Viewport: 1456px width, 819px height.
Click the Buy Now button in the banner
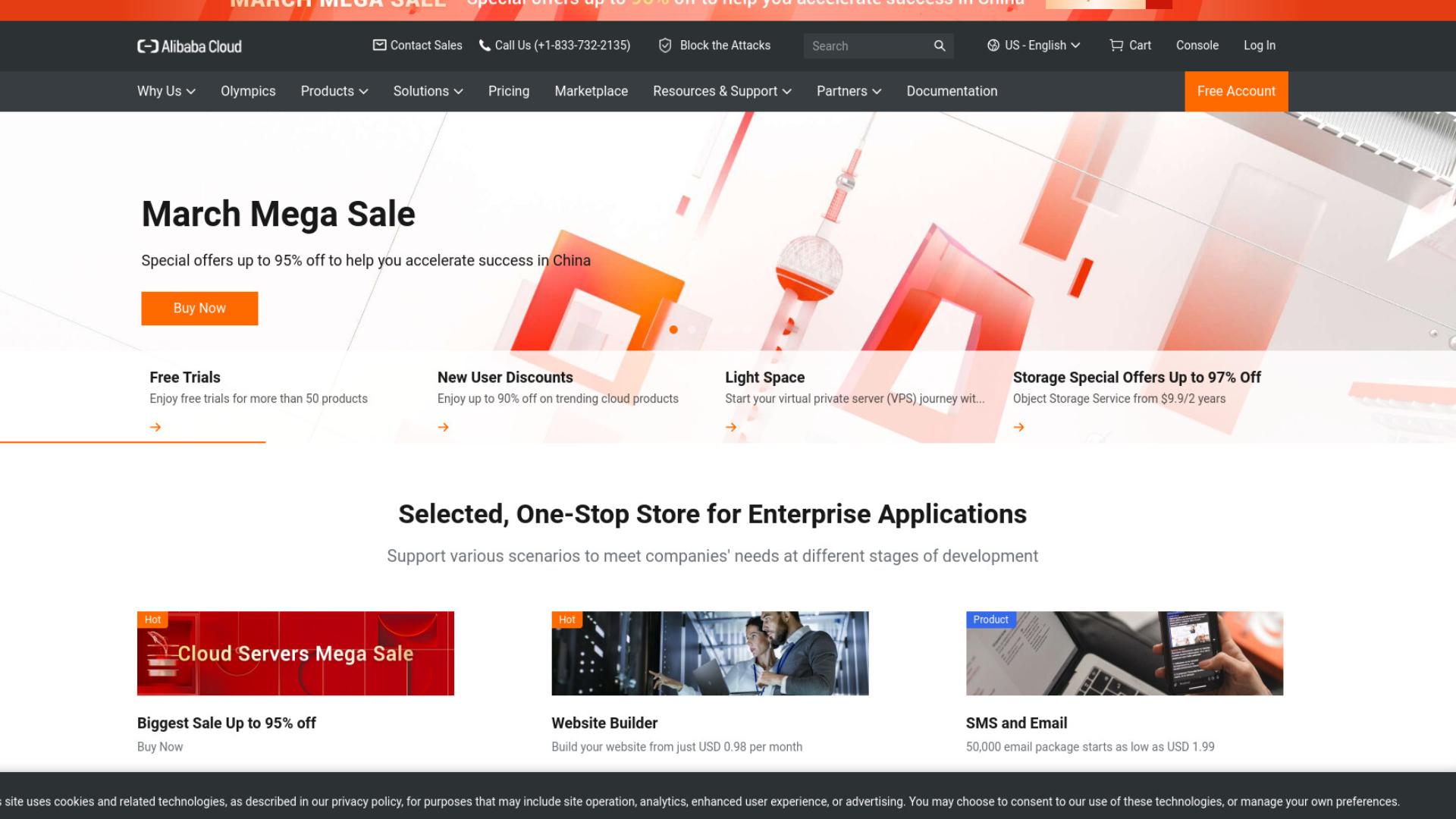coord(199,309)
